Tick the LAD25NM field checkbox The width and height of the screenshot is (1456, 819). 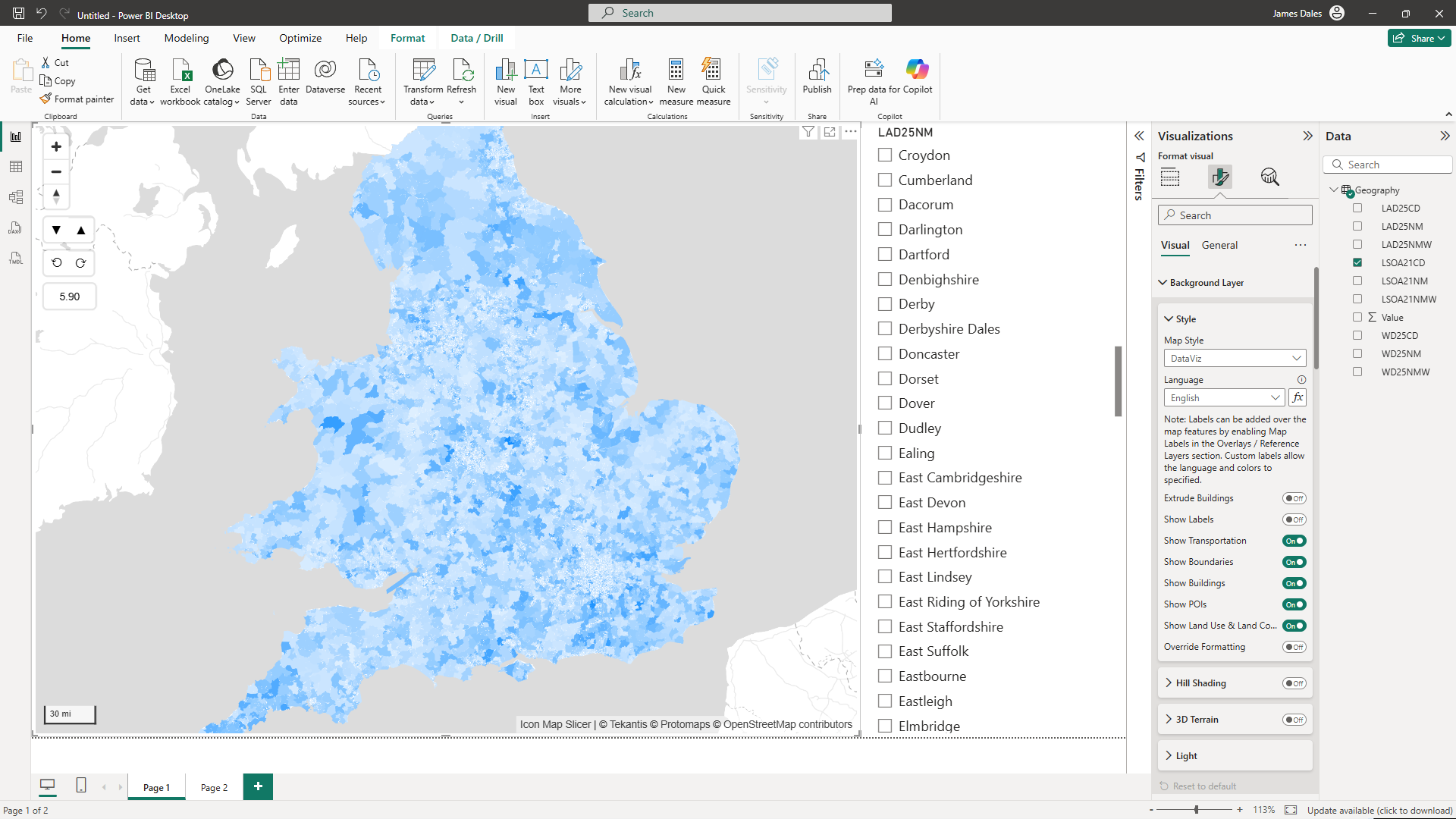[x=1357, y=226]
